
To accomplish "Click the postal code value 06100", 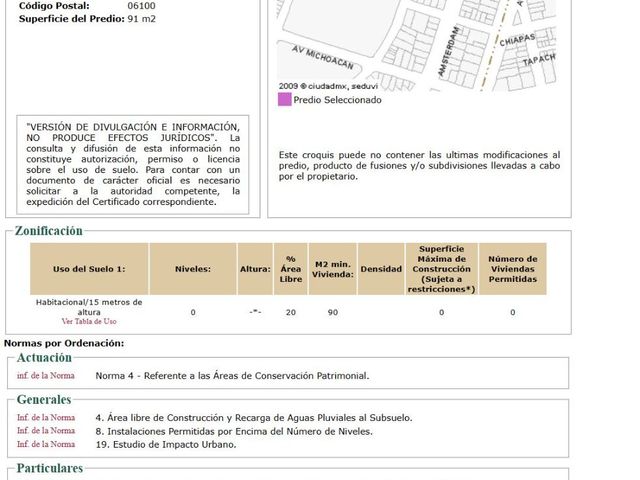I will (141, 6).
